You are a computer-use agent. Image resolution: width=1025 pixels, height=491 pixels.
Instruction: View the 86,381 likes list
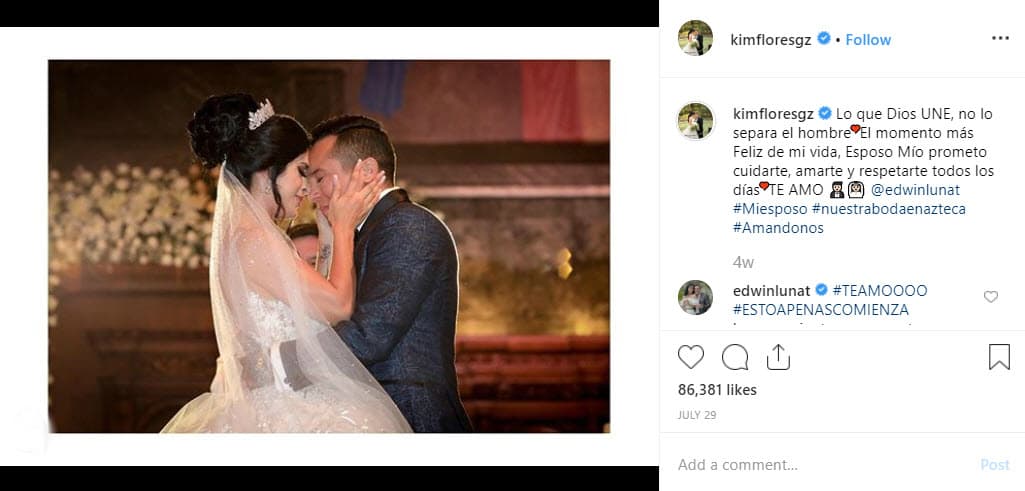pyautogui.click(x=717, y=390)
